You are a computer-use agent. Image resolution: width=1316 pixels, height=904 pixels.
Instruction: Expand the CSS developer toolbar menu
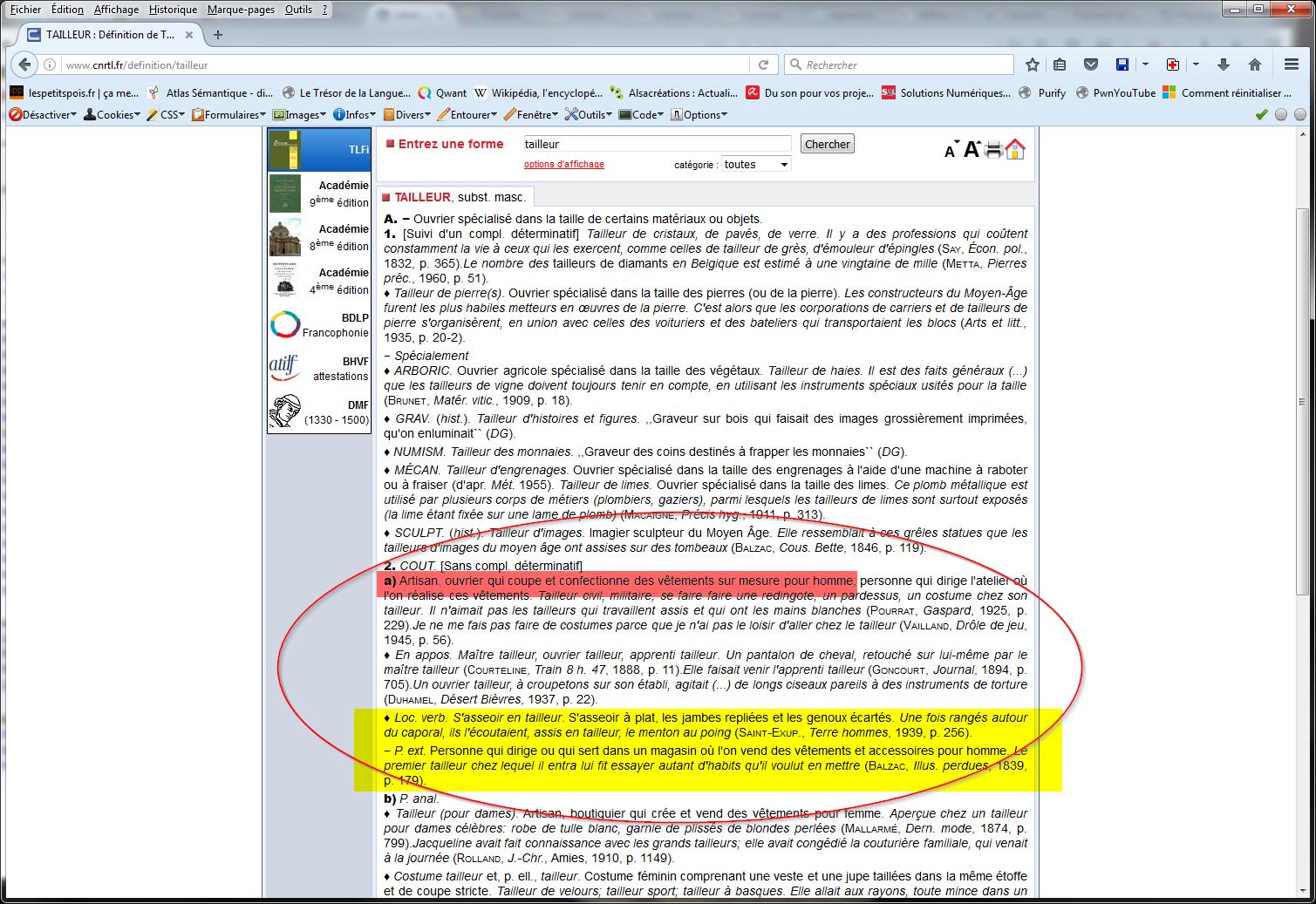[166, 114]
